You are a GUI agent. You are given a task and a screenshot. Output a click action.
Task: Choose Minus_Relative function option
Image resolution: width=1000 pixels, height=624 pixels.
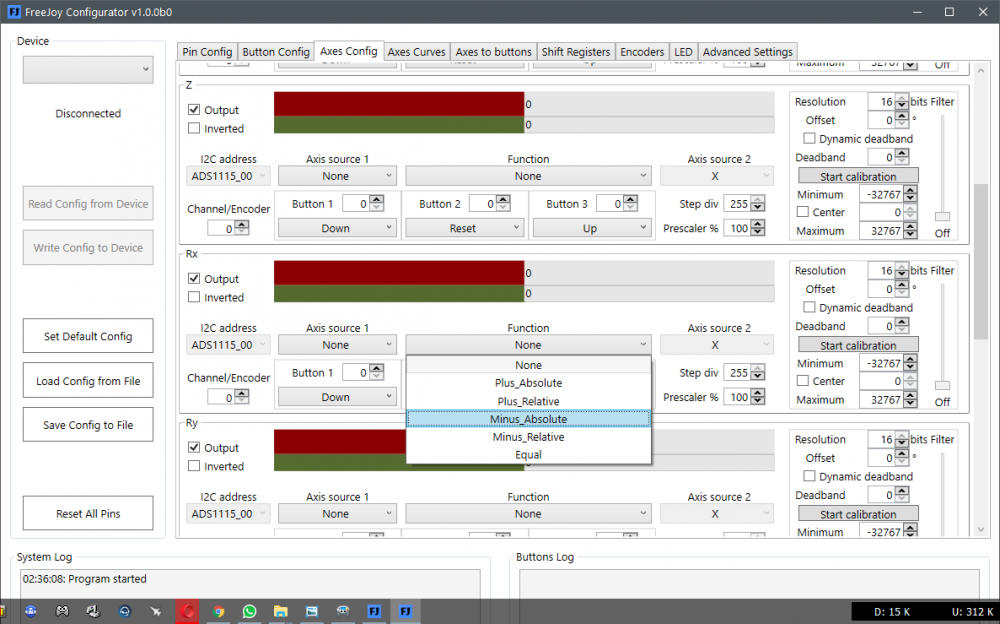click(529, 437)
